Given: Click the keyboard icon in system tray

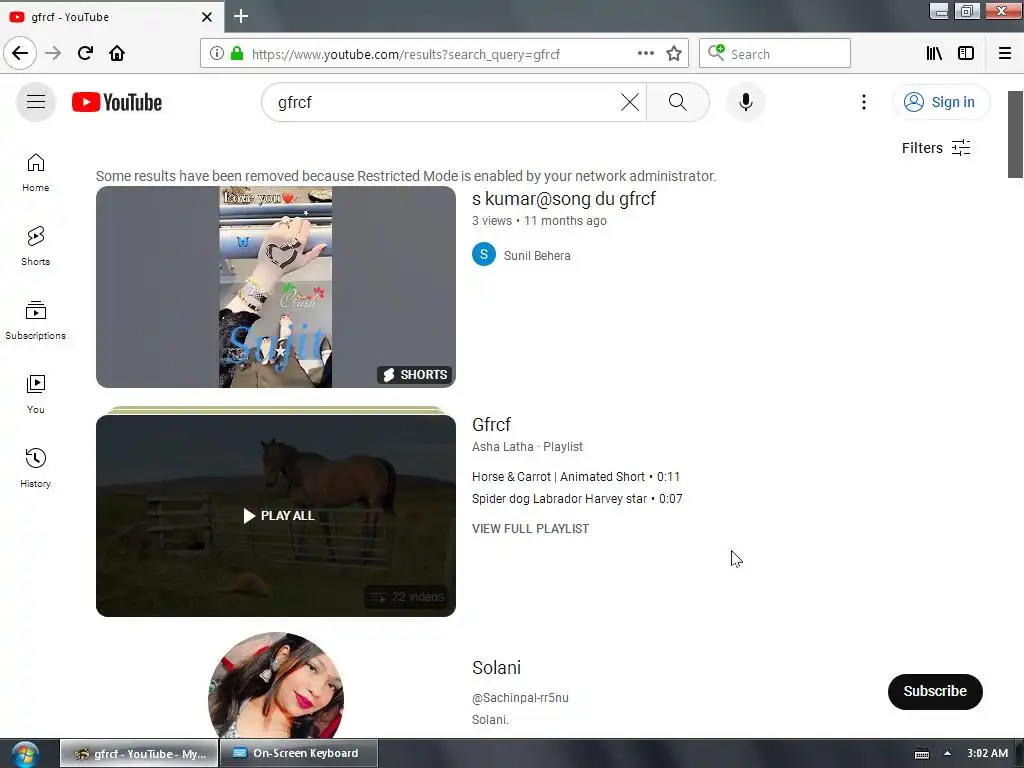Looking at the screenshot, I should tap(921, 754).
